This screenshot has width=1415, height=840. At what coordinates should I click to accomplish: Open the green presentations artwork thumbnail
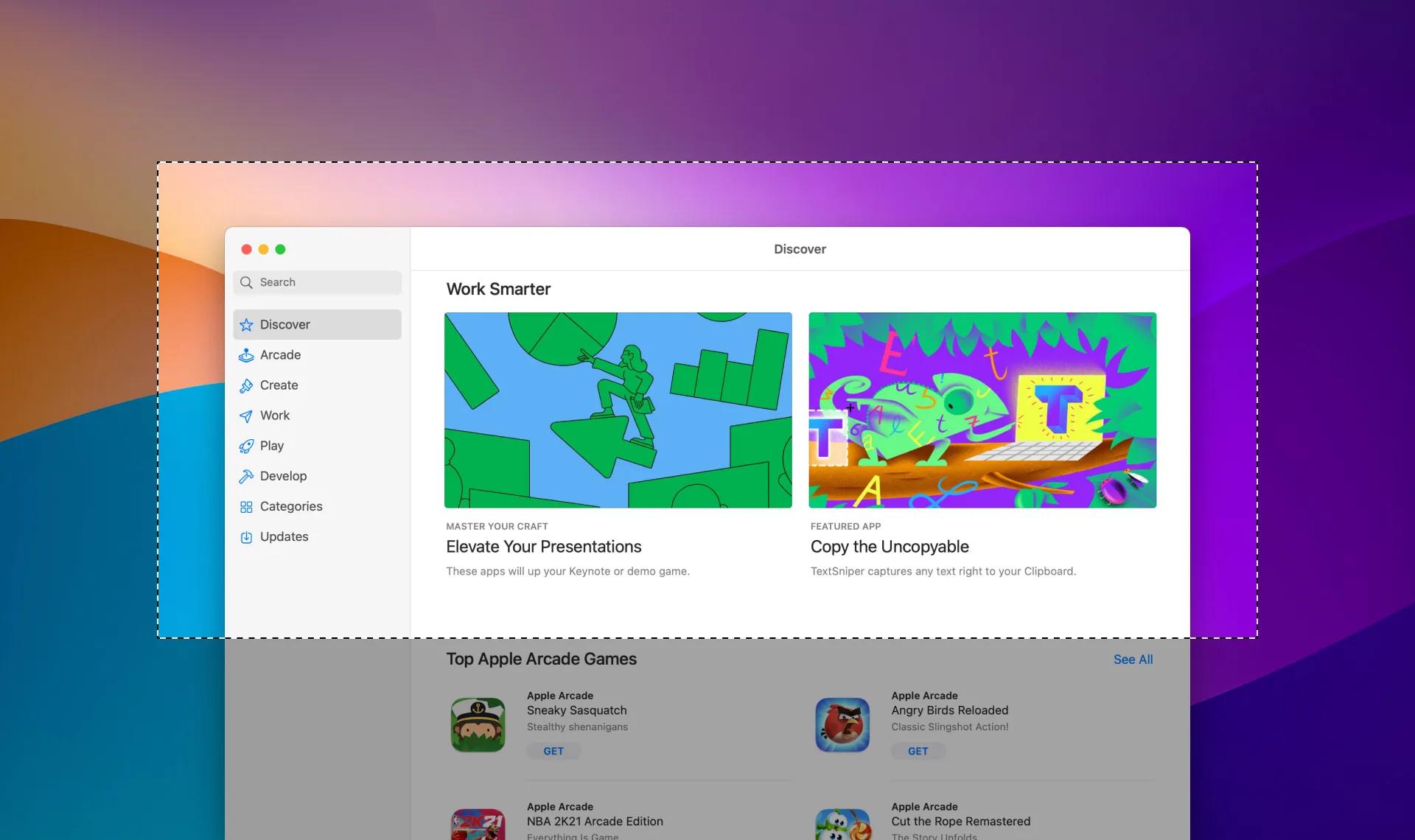[x=618, y=410]
